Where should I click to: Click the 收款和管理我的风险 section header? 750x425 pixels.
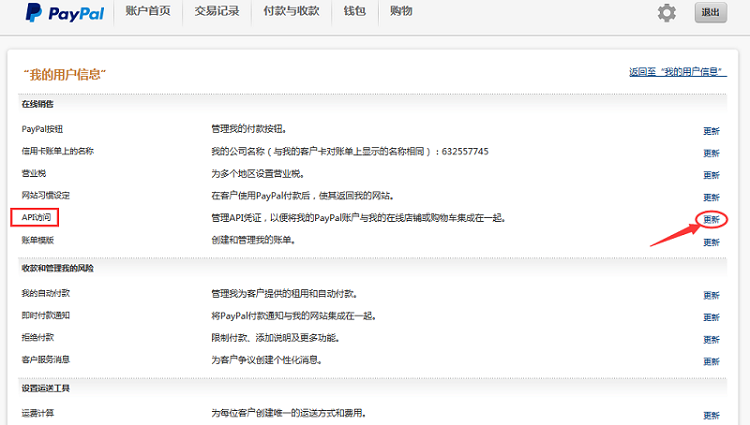[57, 268]
